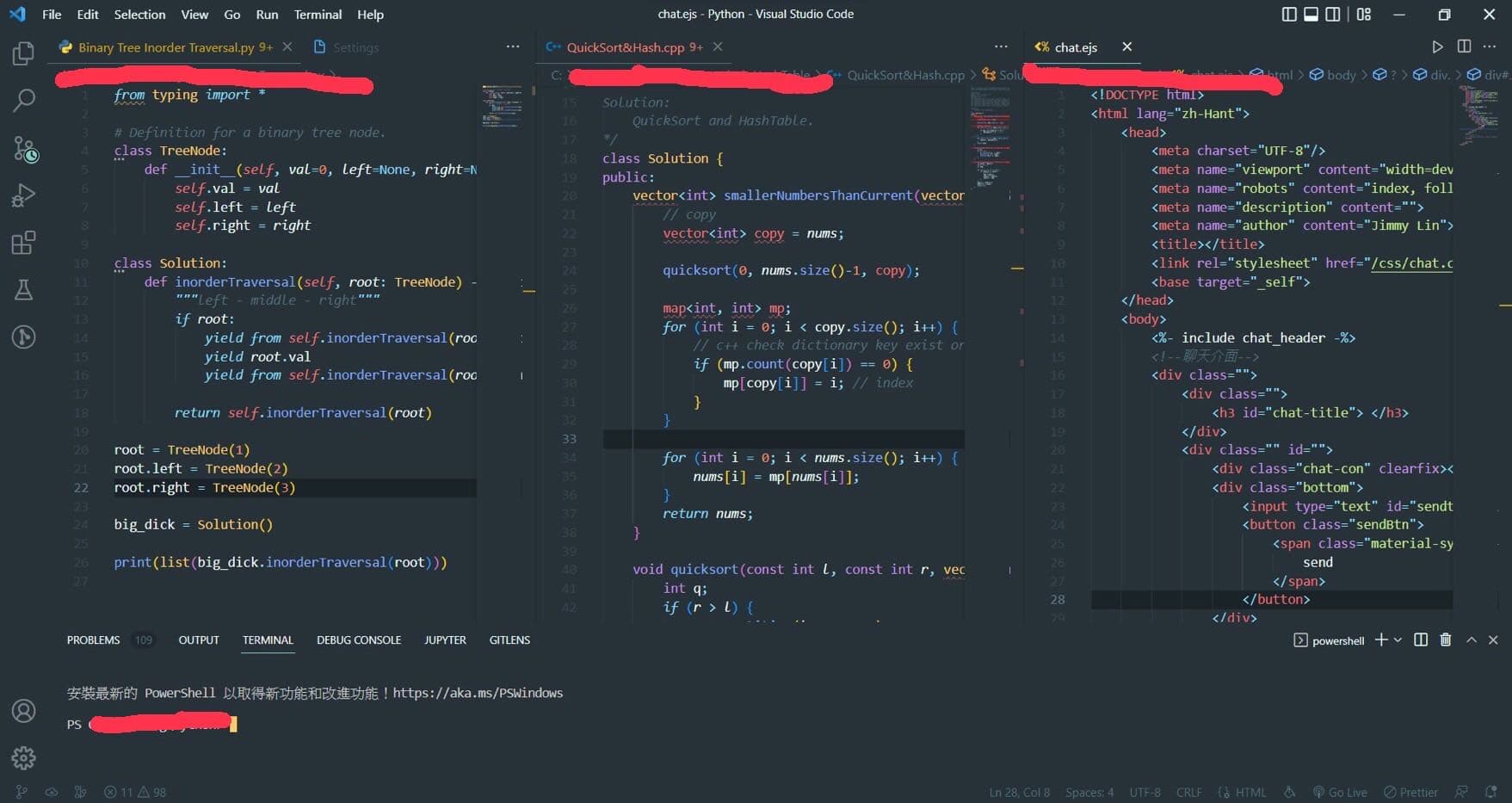Screen dimensions: 1512x803
Task: Open the Extensions view
Action: pyautogui.click(x=23, y=243)
